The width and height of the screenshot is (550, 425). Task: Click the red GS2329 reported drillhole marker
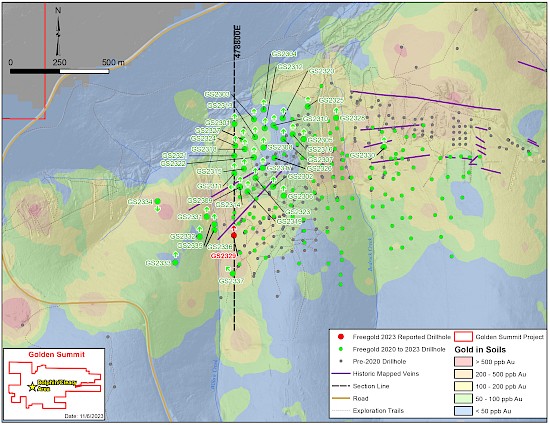[234, 235]
